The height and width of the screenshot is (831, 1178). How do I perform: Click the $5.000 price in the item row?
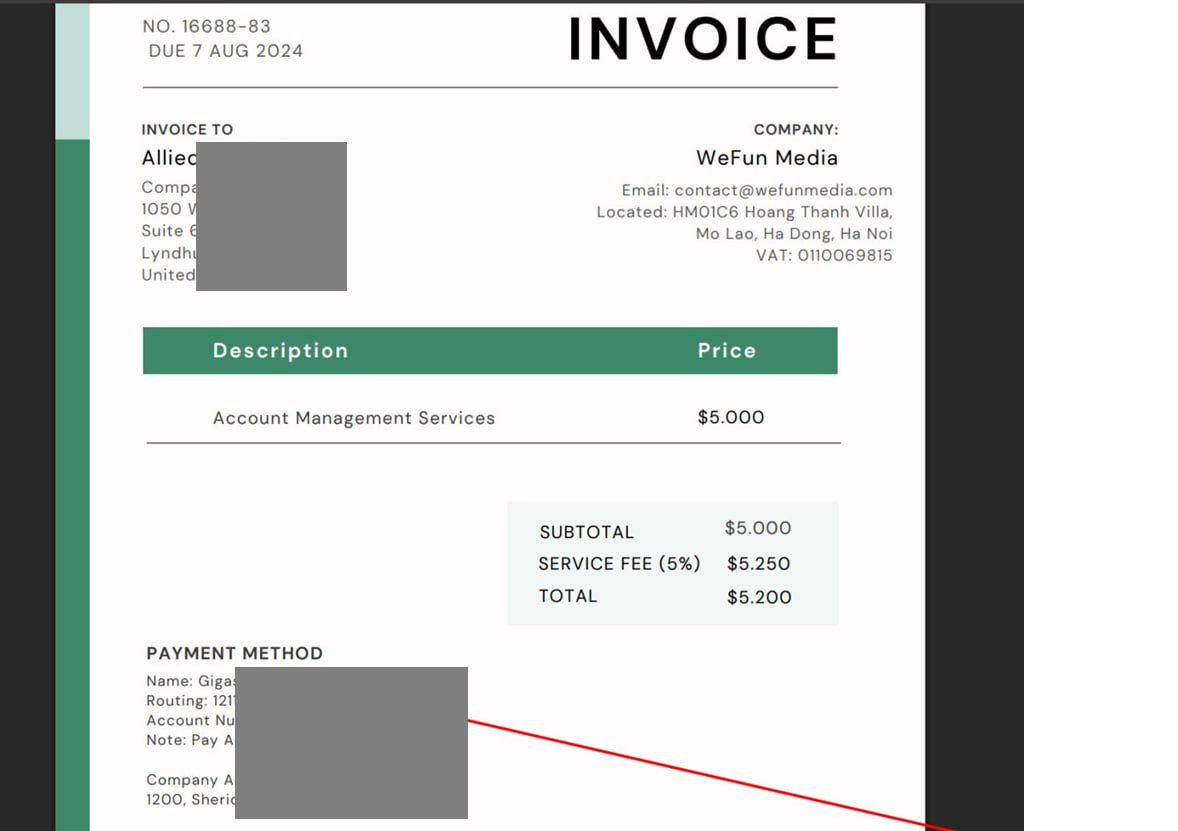coord(730,418)
